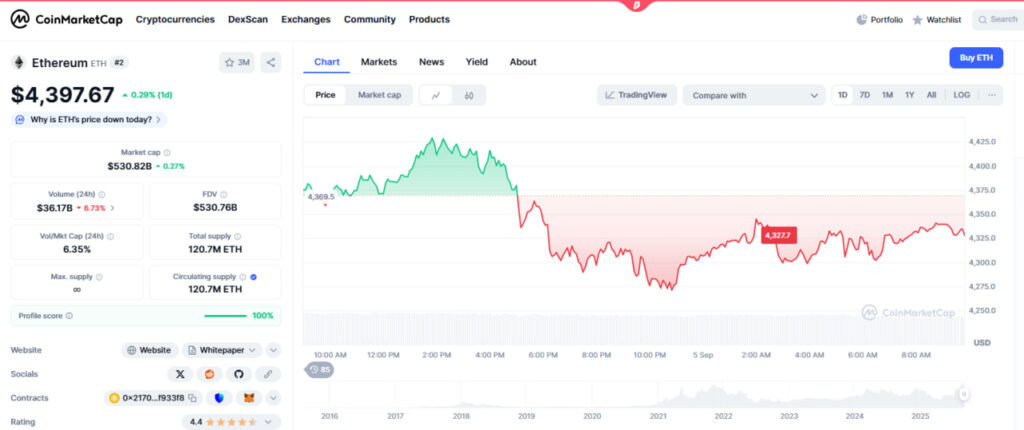Switch to the About tab
Screen dimensions: 1024x430
coord(523,62)
